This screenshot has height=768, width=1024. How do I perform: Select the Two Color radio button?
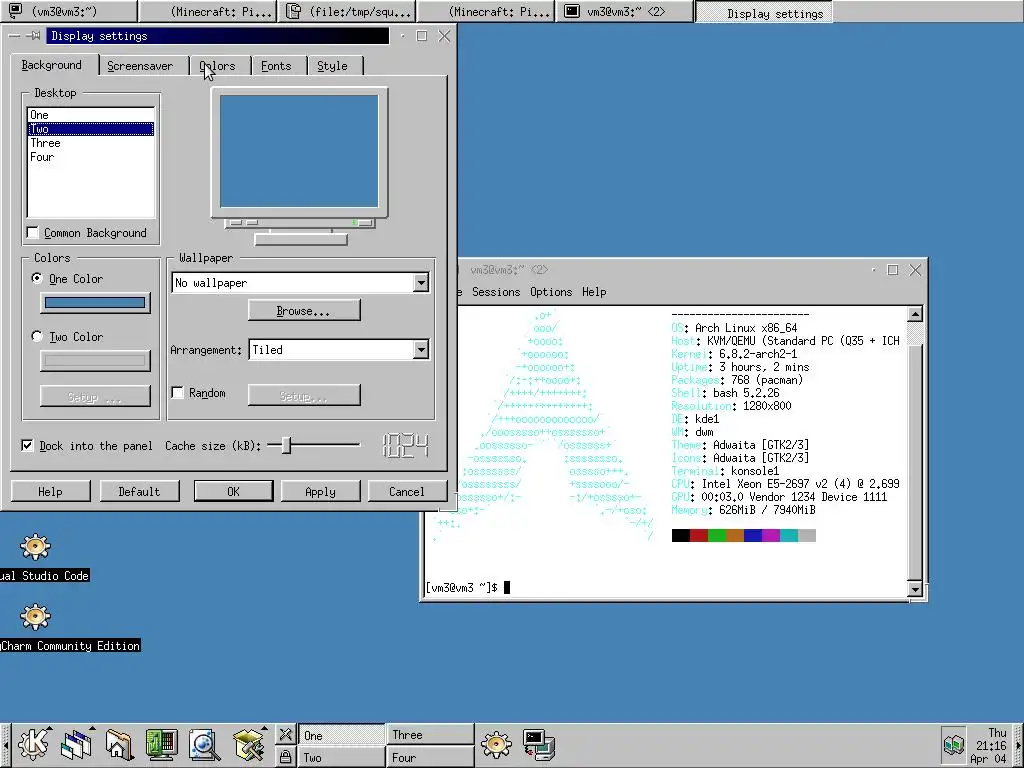[37, 336]
